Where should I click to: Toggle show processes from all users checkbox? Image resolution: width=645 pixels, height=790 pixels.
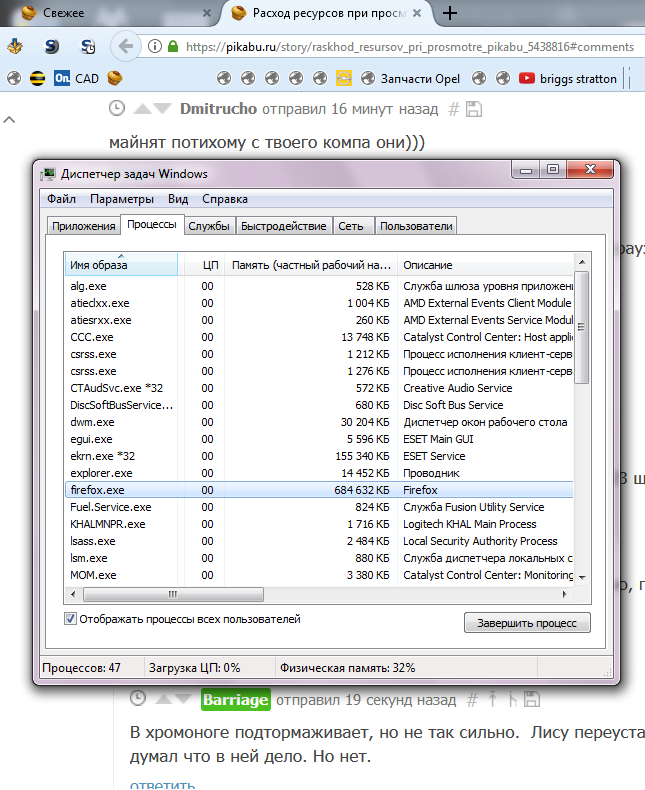coord(71,619)
